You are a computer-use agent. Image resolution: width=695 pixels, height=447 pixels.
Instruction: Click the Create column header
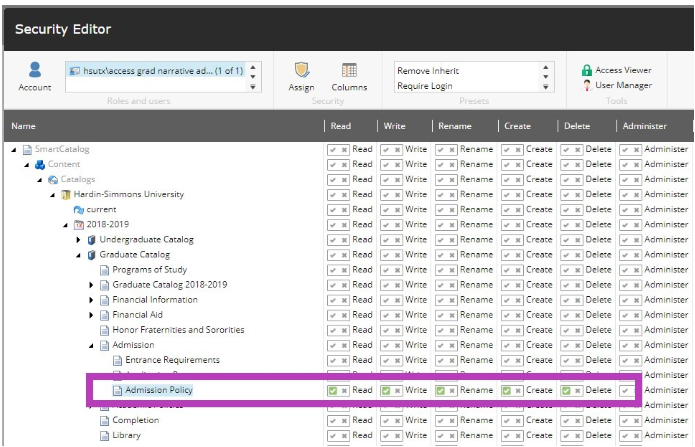pos(517,126)
